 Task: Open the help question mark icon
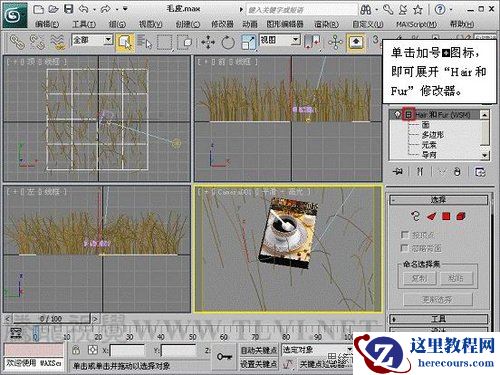coord(440,10)
